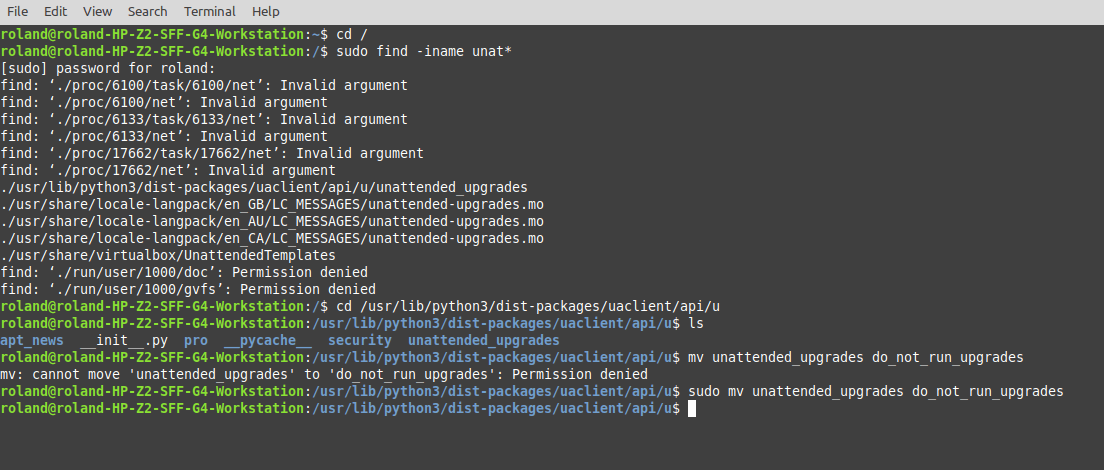Screen dimensions: 1104x470
Task: Open the Edit menu
Action: tap(55, 12)
